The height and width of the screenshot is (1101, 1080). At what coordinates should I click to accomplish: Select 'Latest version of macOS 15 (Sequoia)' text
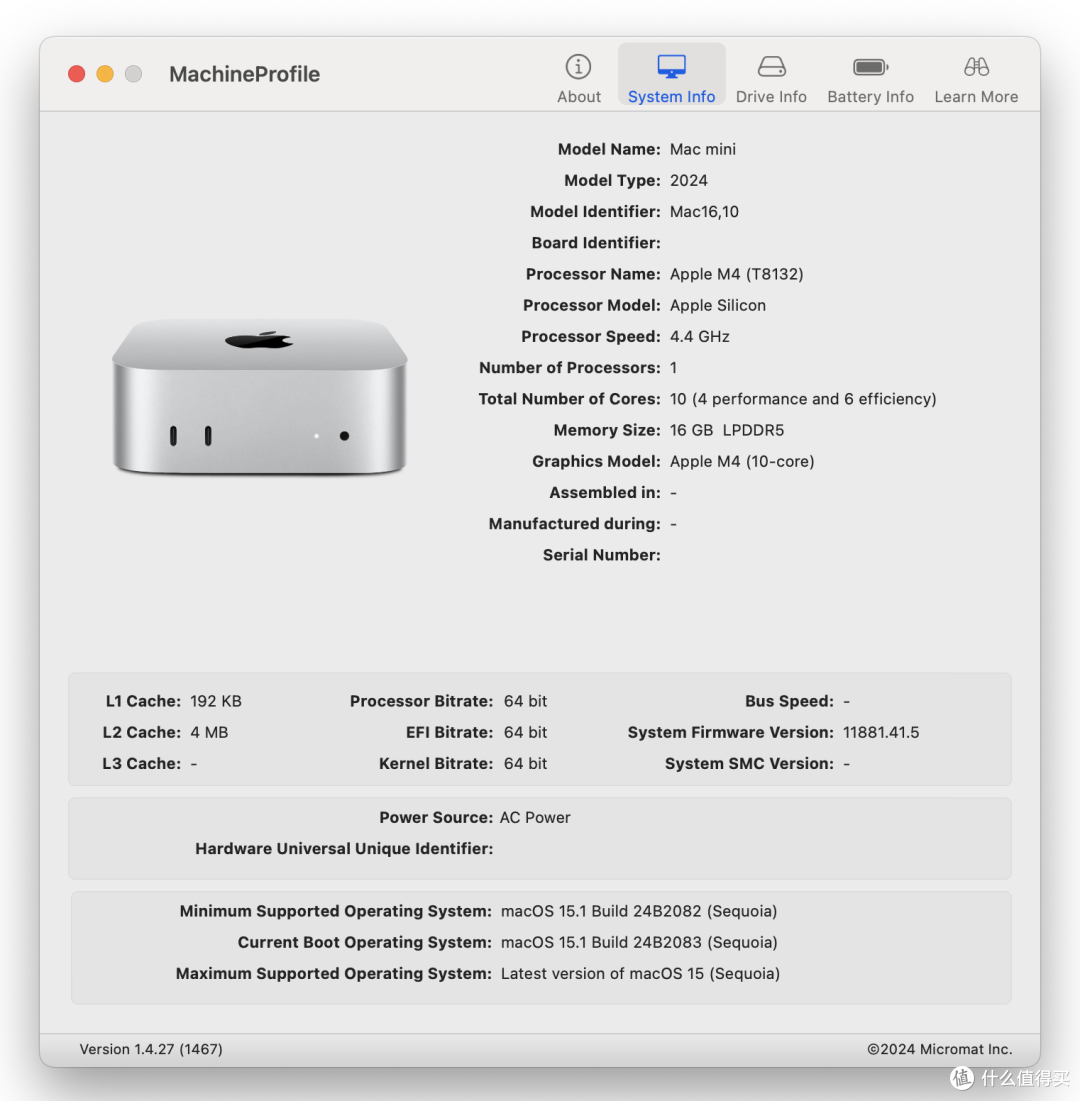click(640, 973)
